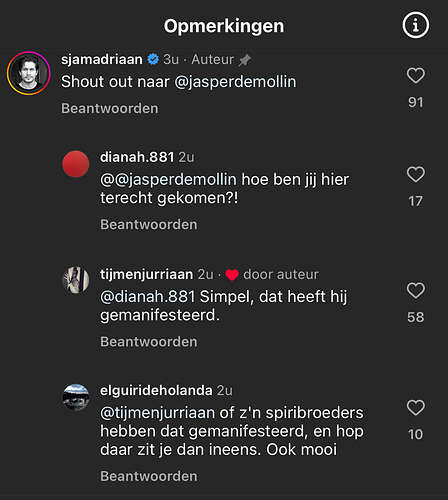The height and width of the screenshot is (500, 448).
Task: Reply to tijmenjurriaan using Beantwoorden
Action: coord(149,342)
